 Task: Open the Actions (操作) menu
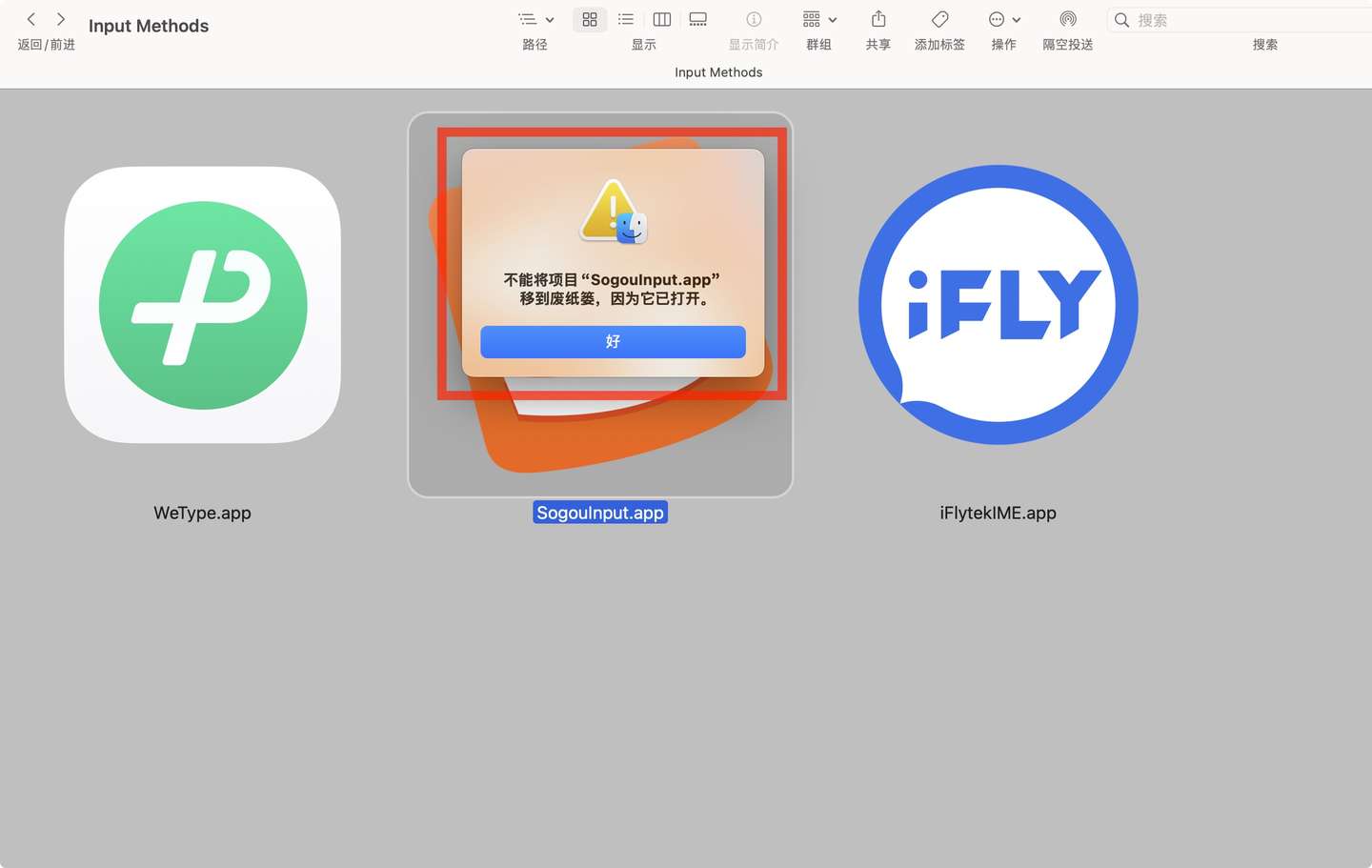click(x=1004, y=19)
